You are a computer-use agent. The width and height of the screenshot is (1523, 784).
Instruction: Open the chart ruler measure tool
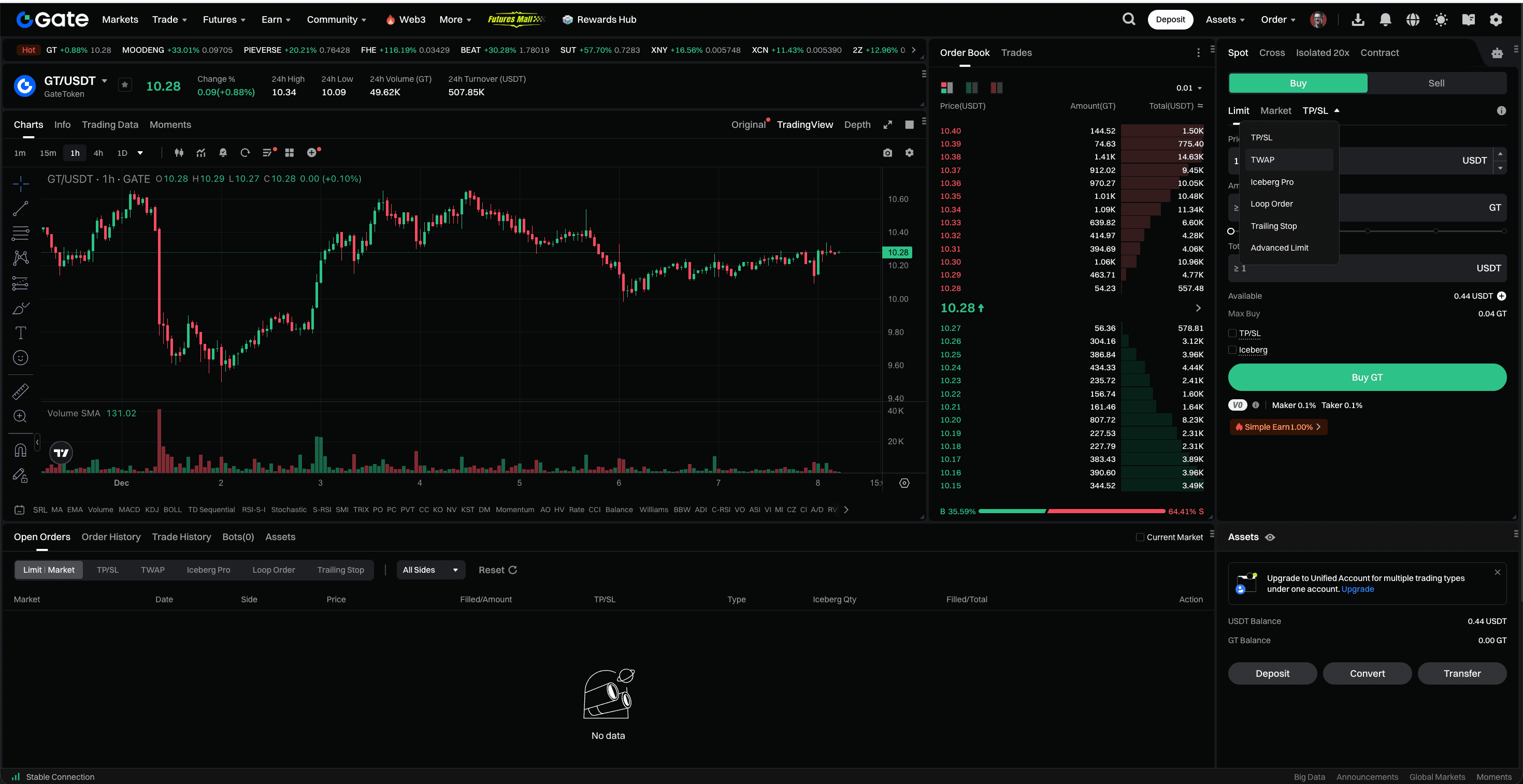click(21, 391)
